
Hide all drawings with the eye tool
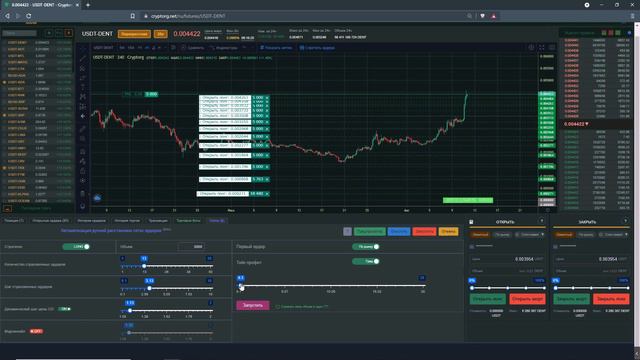pyautogui.click(x=83, y=180)
